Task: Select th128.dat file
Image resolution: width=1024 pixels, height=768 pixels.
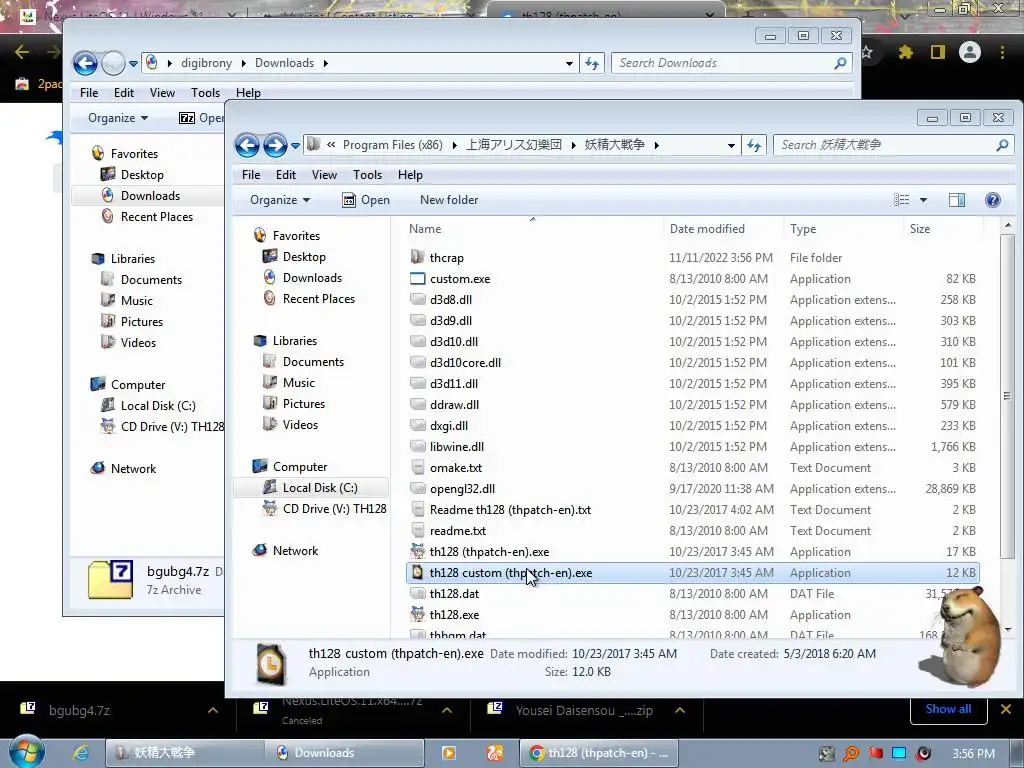Action: click(455, 594)
